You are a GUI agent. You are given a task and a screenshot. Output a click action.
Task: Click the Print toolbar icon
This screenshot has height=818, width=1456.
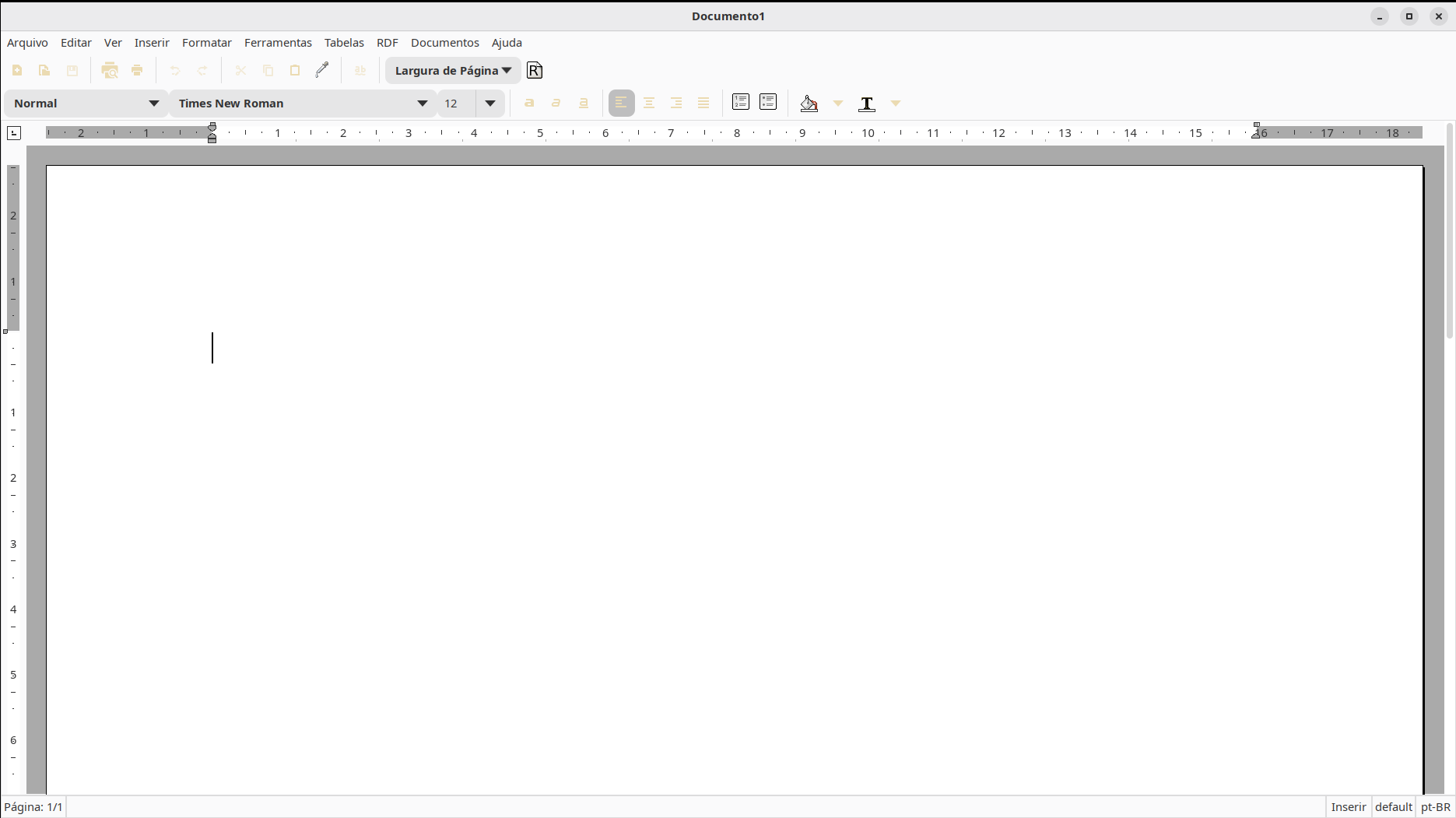pyautogui.click(x=137, y=70)
